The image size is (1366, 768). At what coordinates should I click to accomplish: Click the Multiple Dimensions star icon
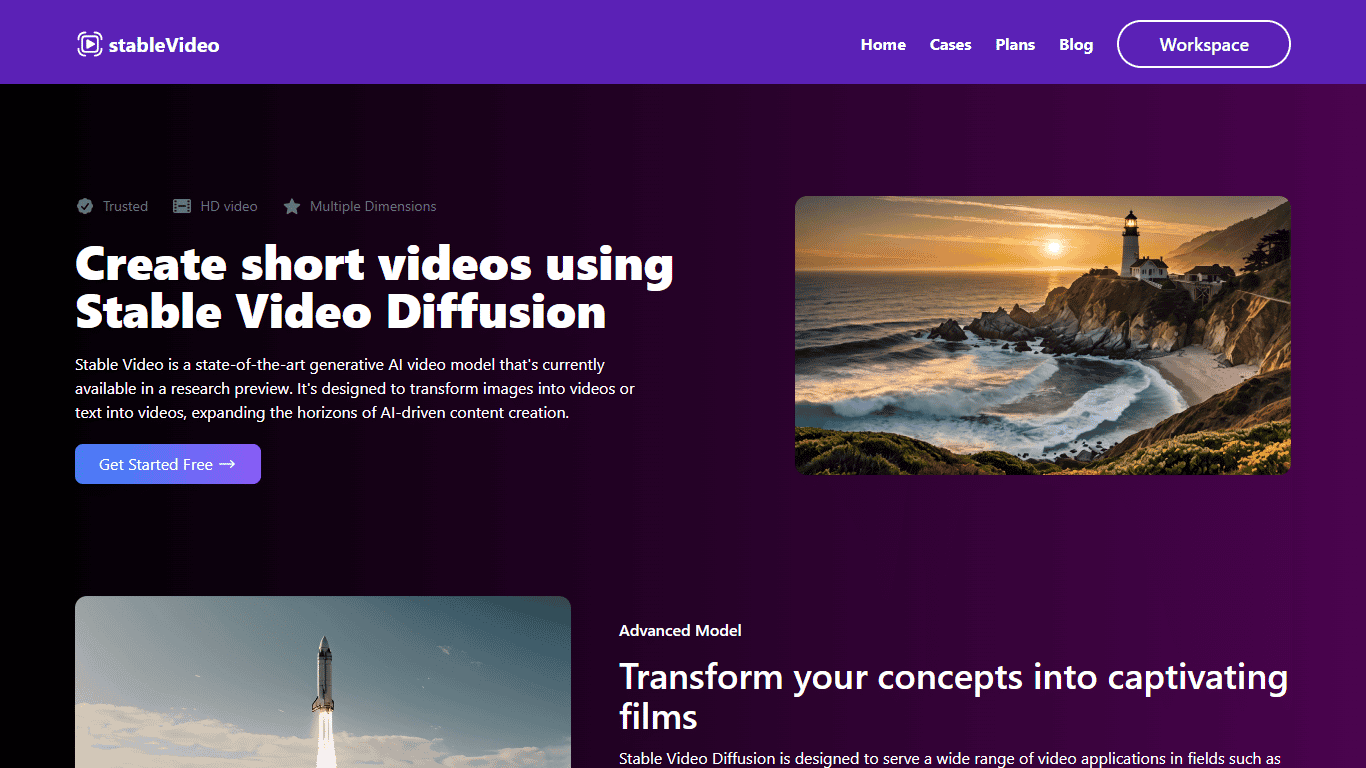coord(291,206)
